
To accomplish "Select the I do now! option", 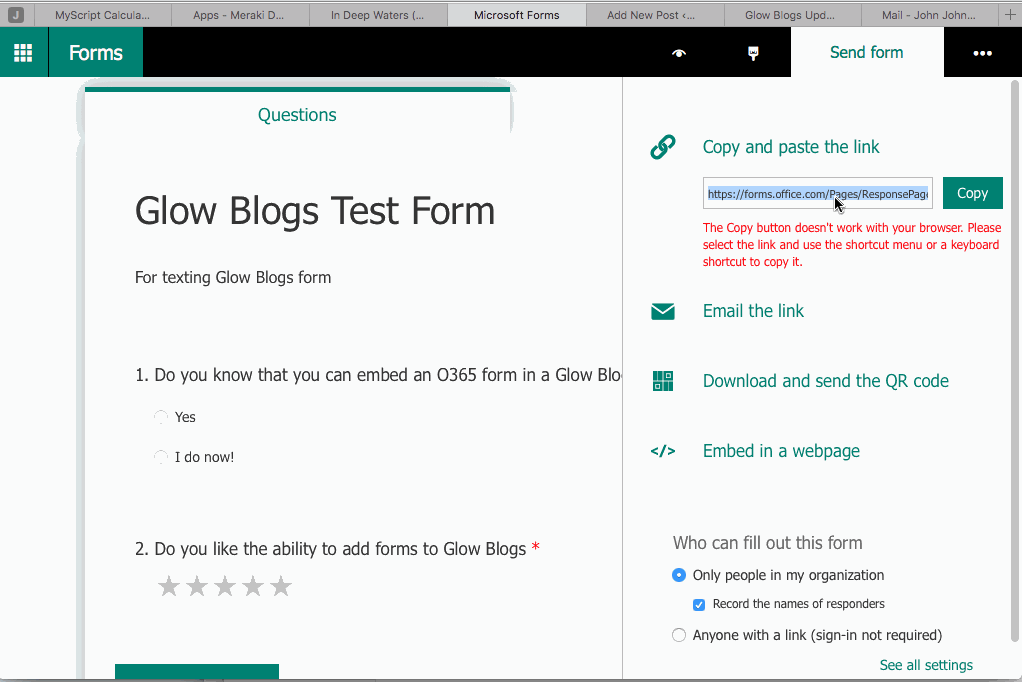I will tap(160, 457).
